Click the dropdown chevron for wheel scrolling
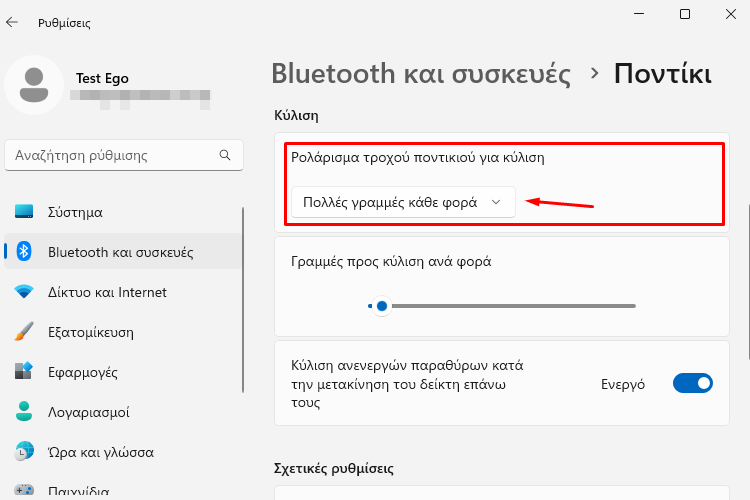The height and width of the screenshot is (500, 750). (x=496, y=202)
